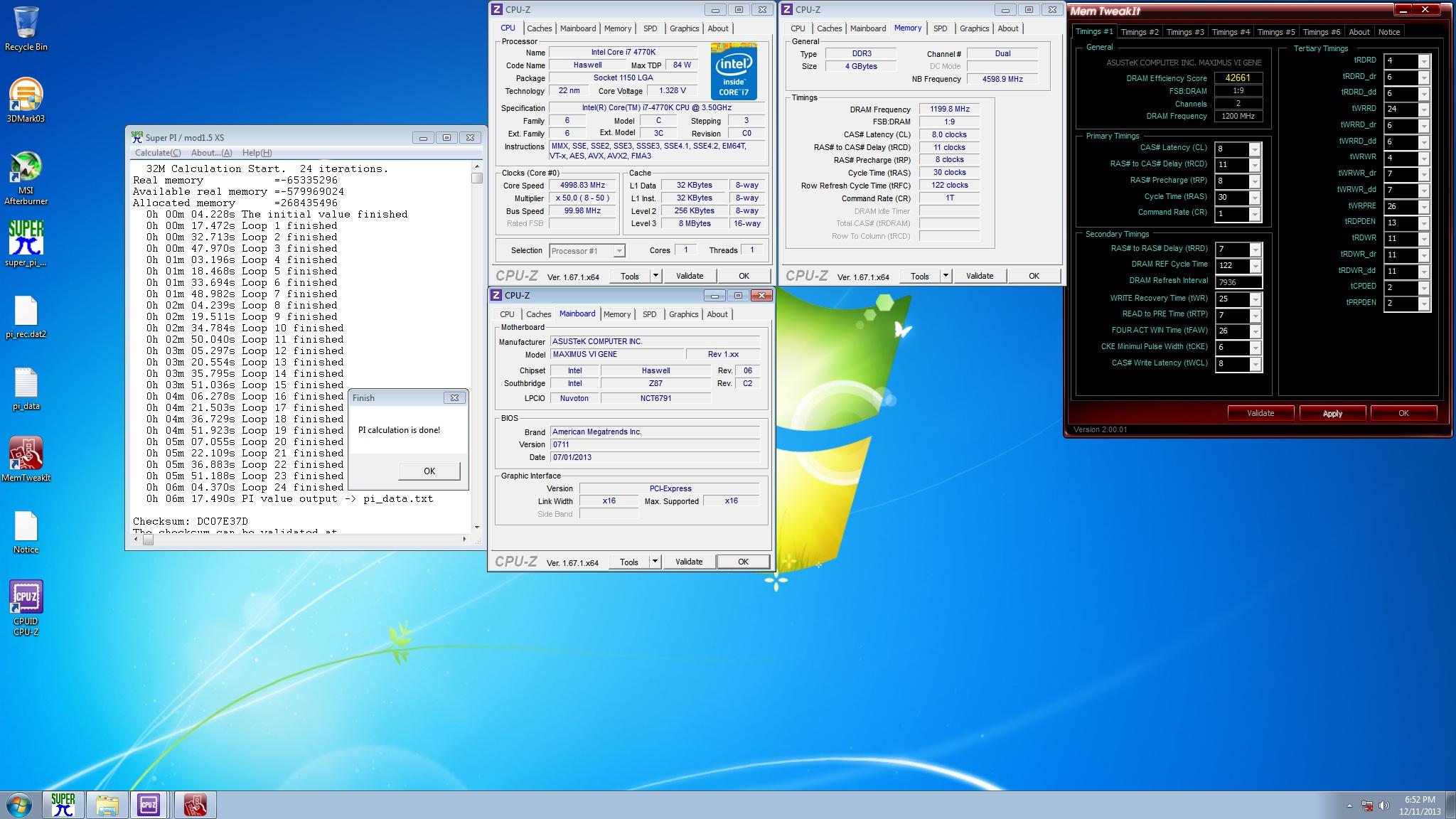Screen dimensions: 1456x819
Task: Open the CPUID CPU-Z desktop shortcut
Action: coord(26,608)
